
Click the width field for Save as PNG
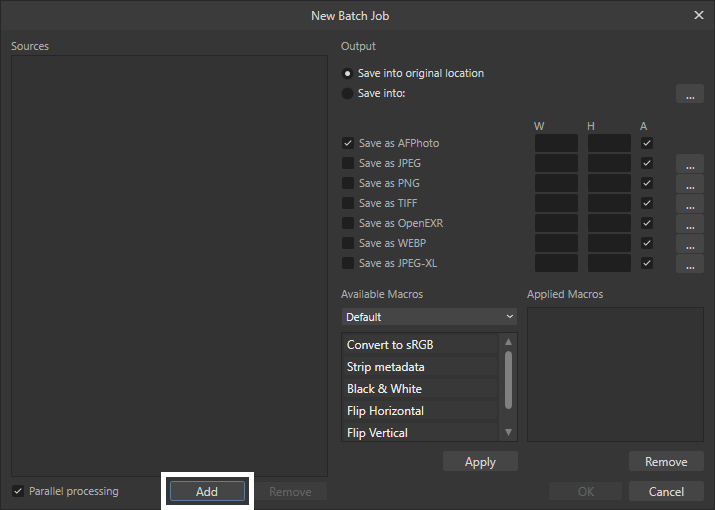[556, 183]
